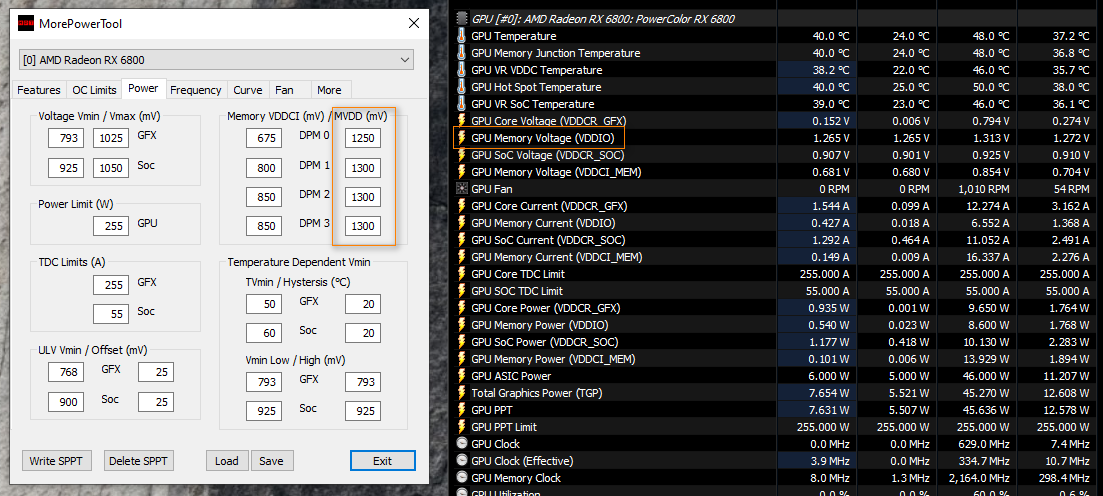
Task: Click lightning icon beside GPU SoC Voltage
Action: coord(461,155)
